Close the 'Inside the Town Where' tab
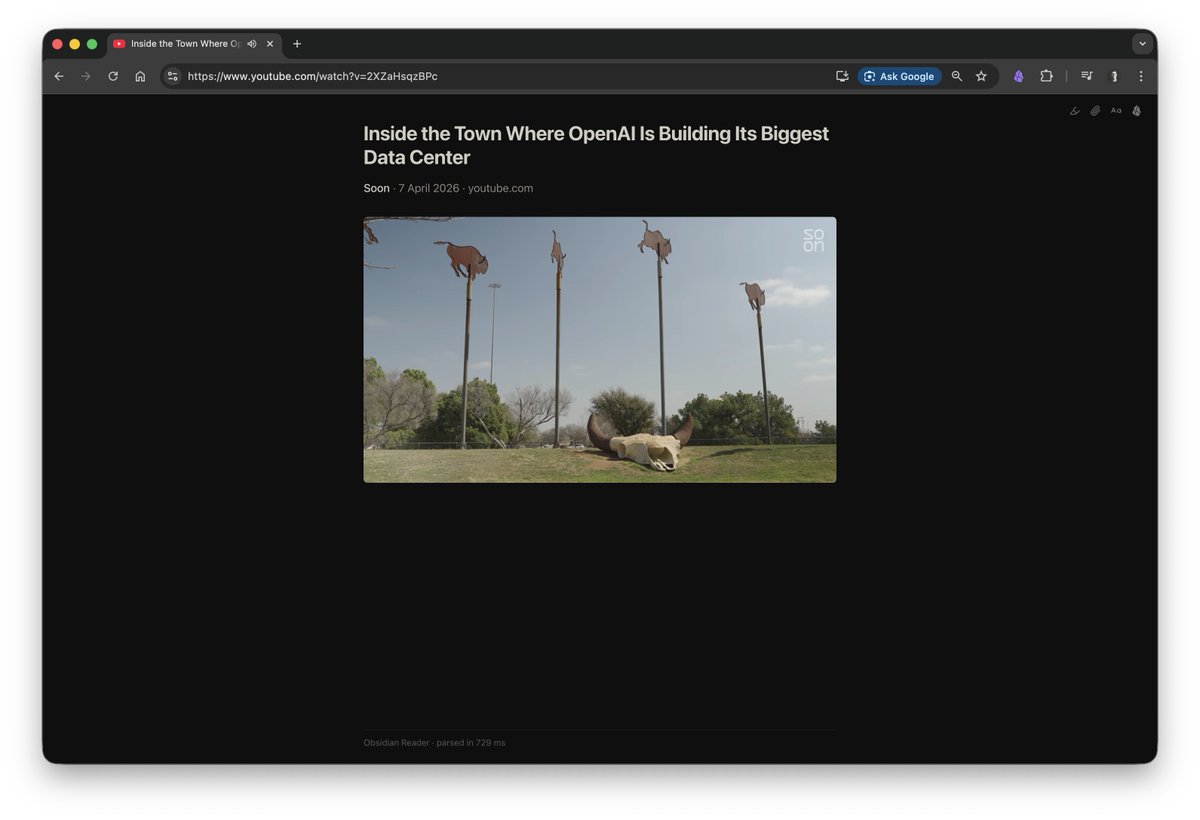The image size is (1200, 820). coord(270,44)
